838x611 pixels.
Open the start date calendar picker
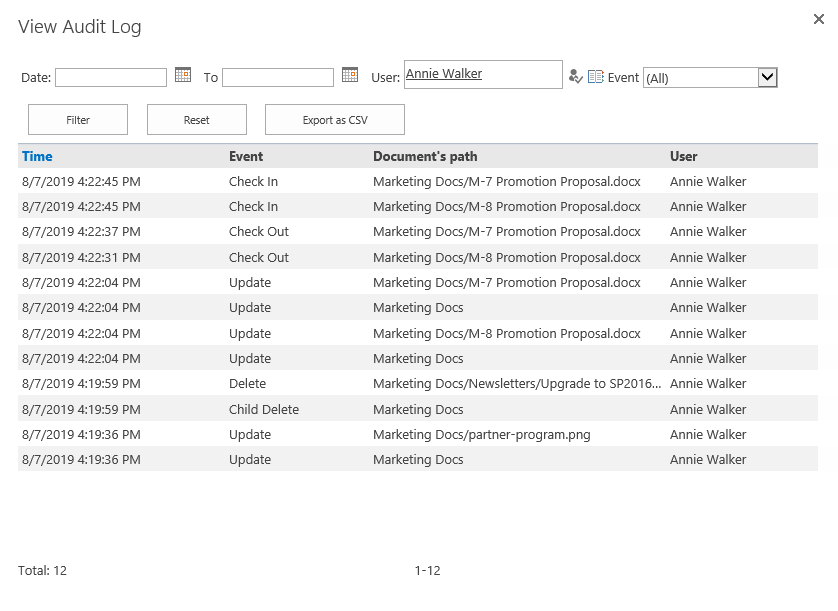pos(183,74)
